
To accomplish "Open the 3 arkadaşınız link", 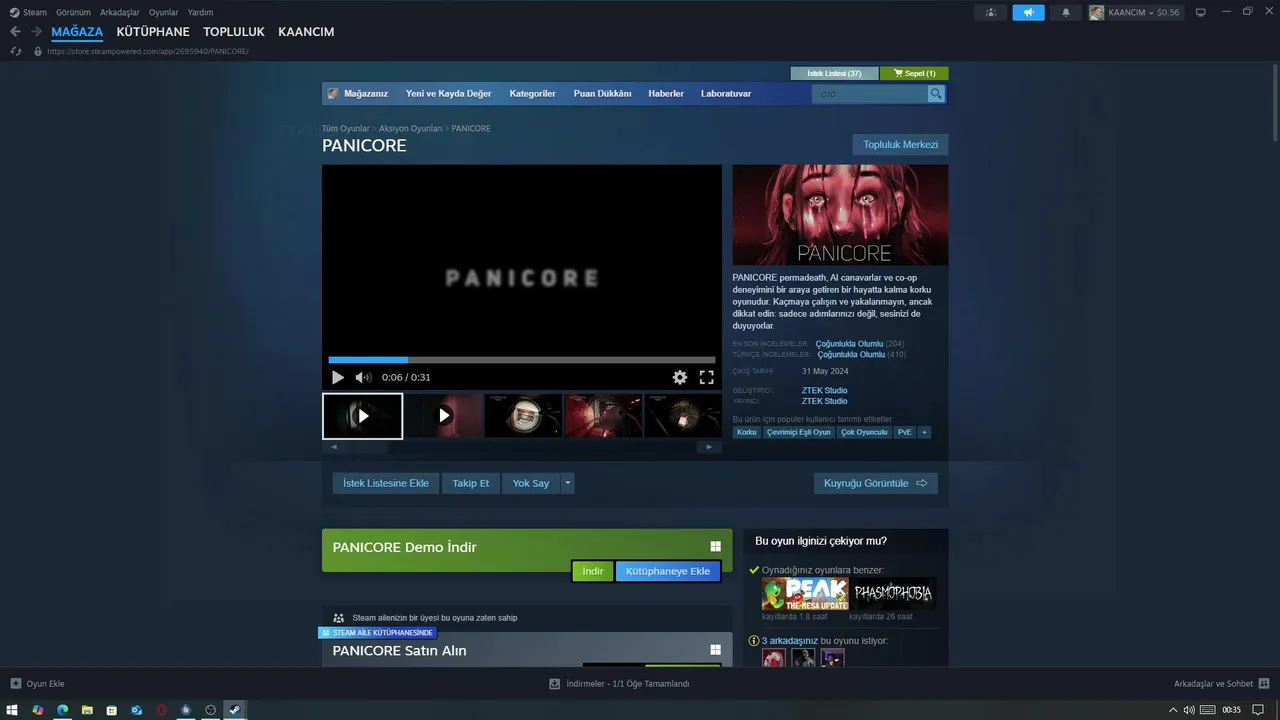I will pos(790,641).
